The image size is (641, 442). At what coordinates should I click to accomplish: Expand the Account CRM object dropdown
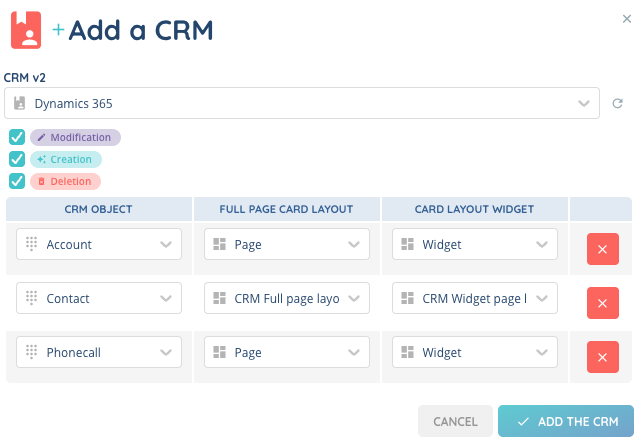click(x=99, y=244)
